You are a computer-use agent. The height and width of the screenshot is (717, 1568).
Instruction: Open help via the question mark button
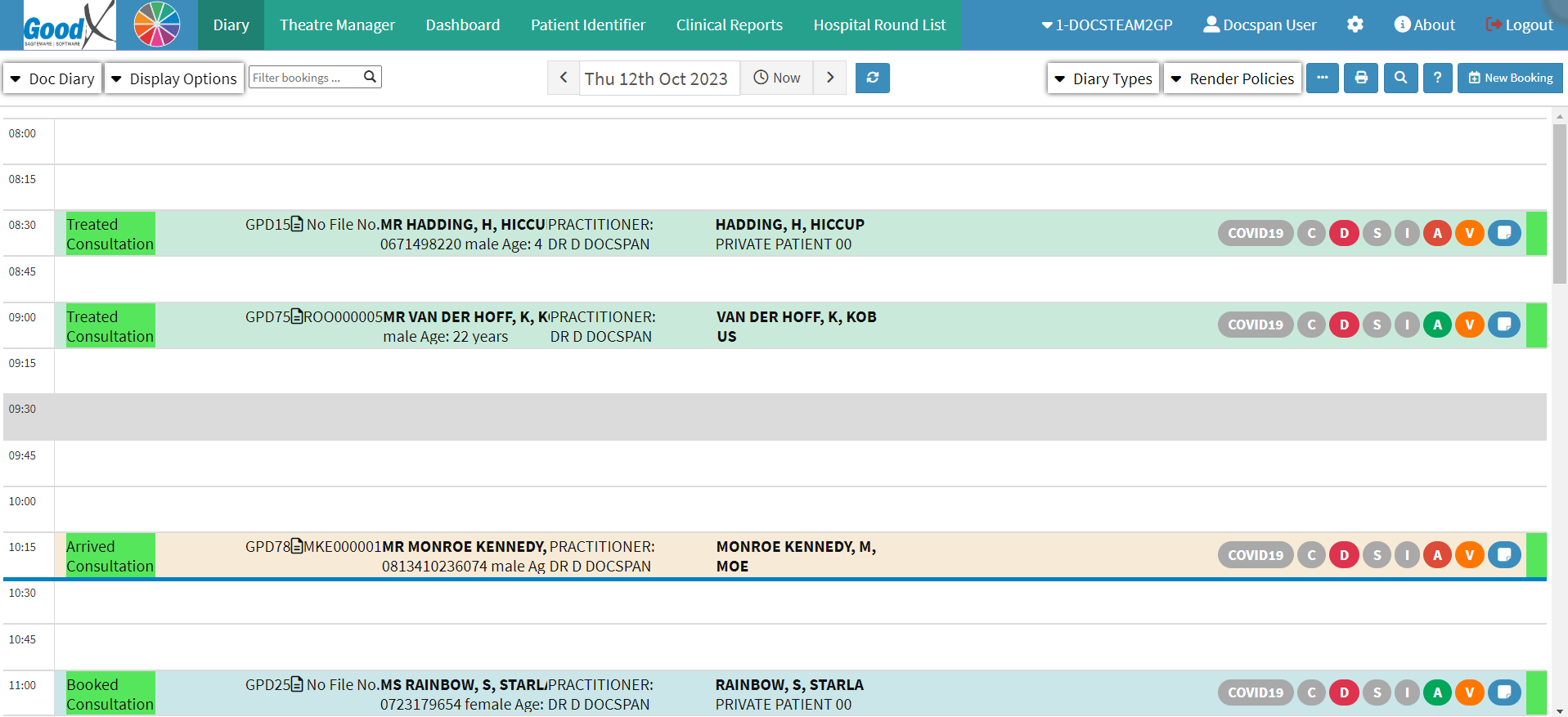point(1437,78)
